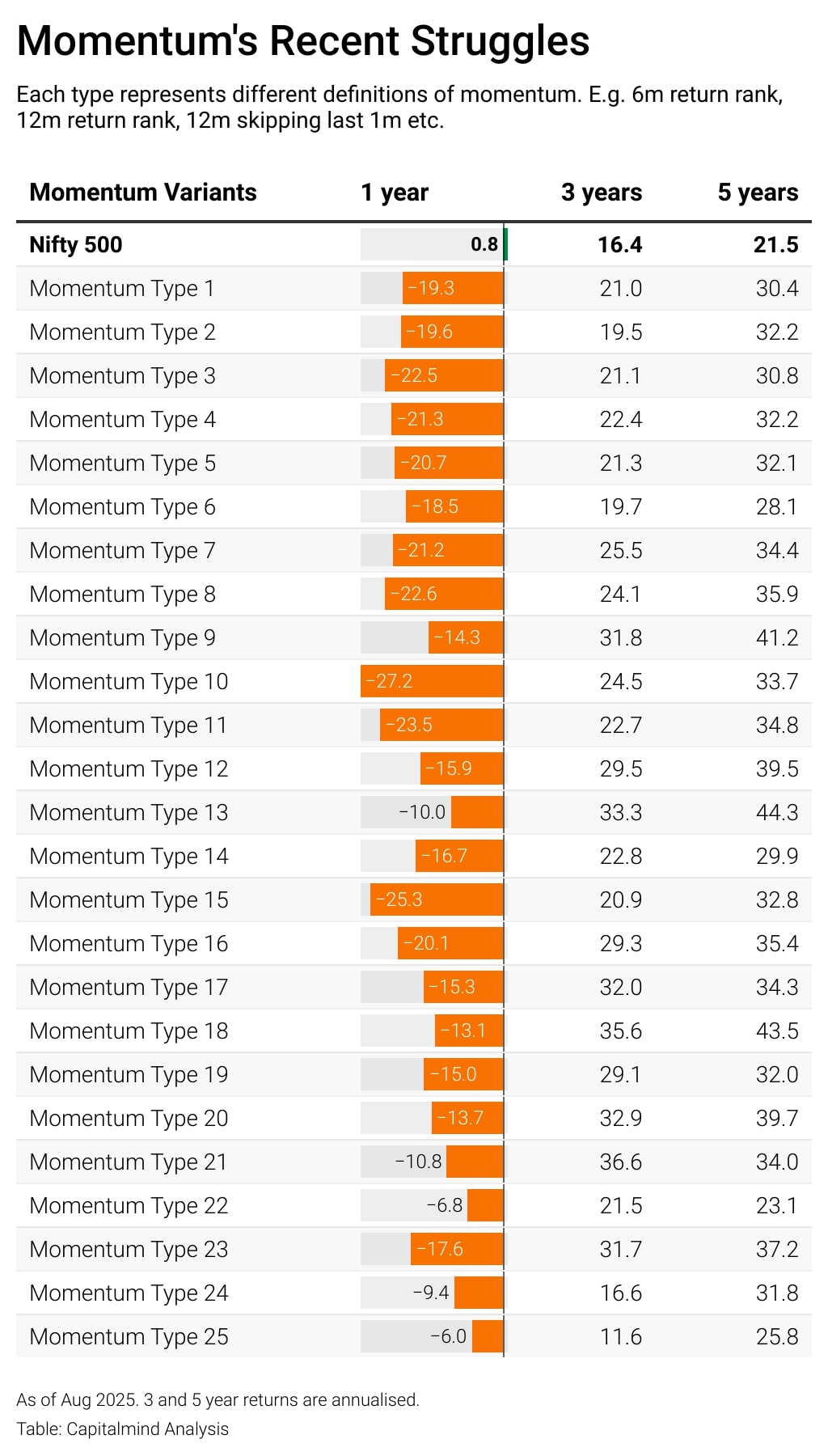Click the −27.2 orange bar for Type 10
This screenshot has height=1456, width=828.
coord(432,681)
